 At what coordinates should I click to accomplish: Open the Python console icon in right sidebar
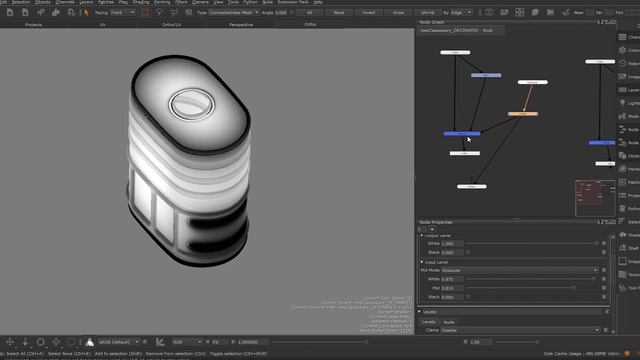622,209
